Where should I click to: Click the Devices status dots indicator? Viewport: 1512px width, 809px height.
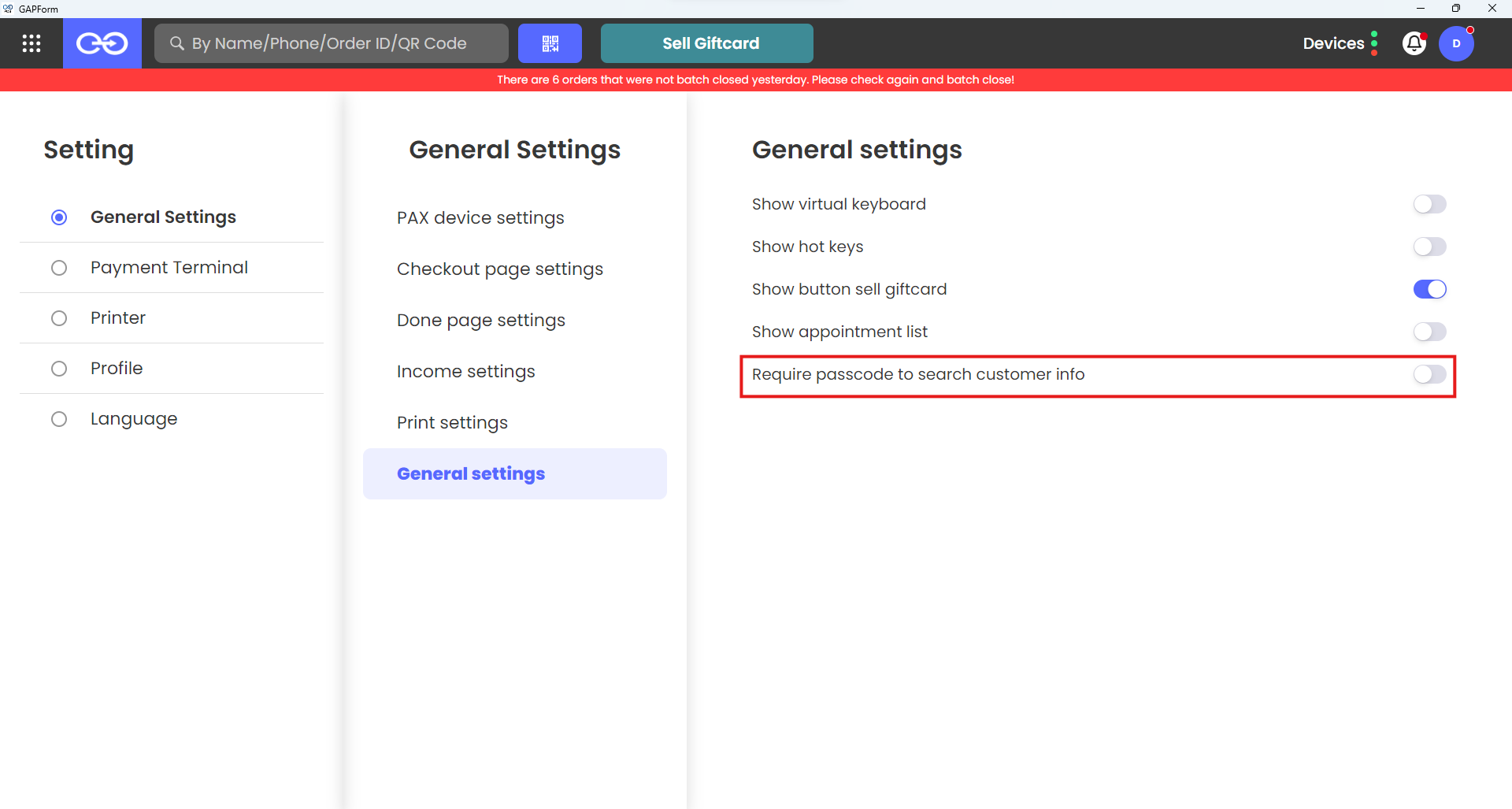point(1374,43)
